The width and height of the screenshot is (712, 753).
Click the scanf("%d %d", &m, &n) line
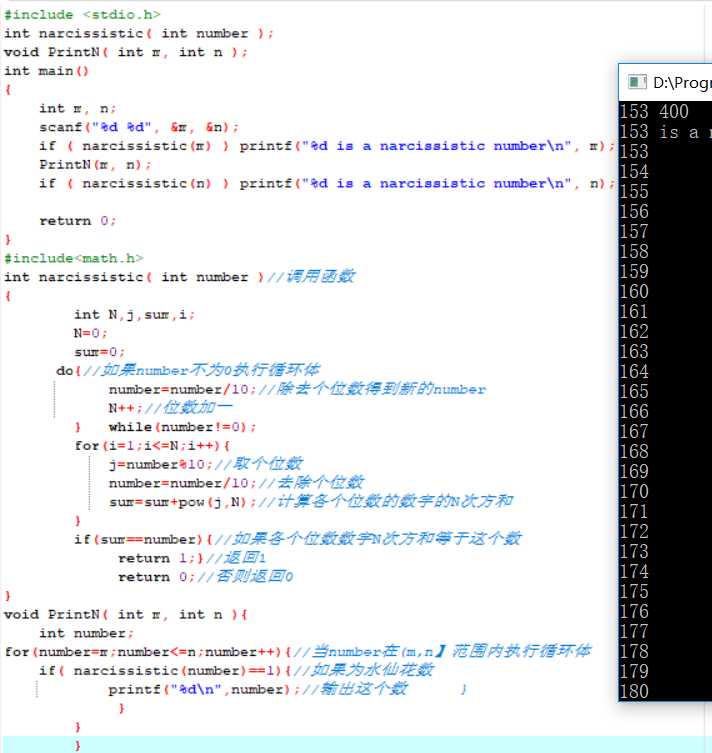coord(139,127)
